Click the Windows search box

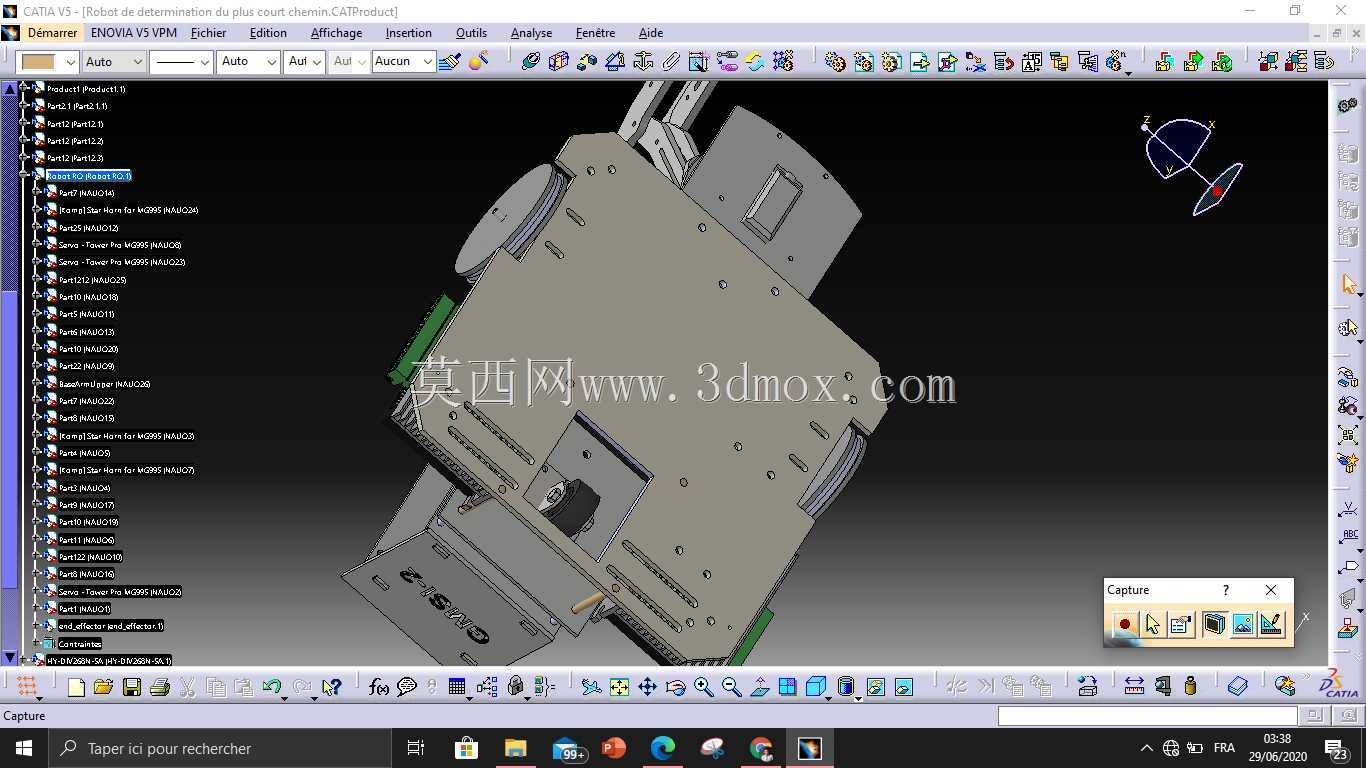click(218, 748)
